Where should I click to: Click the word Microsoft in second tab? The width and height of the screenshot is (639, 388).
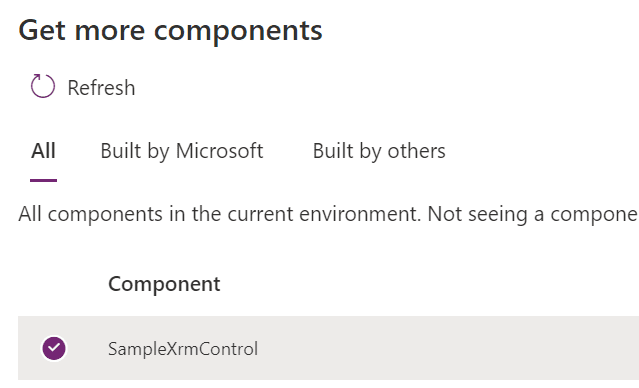pos(220,151)
